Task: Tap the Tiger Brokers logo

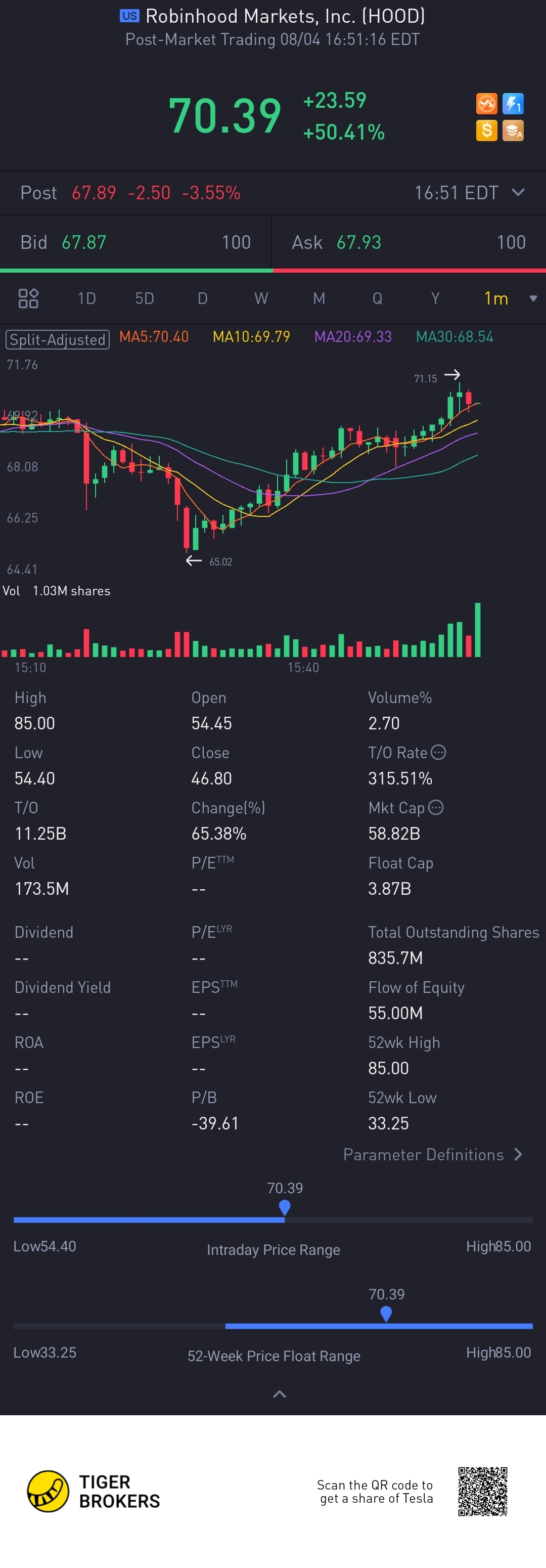Action: coord(94,1491)
